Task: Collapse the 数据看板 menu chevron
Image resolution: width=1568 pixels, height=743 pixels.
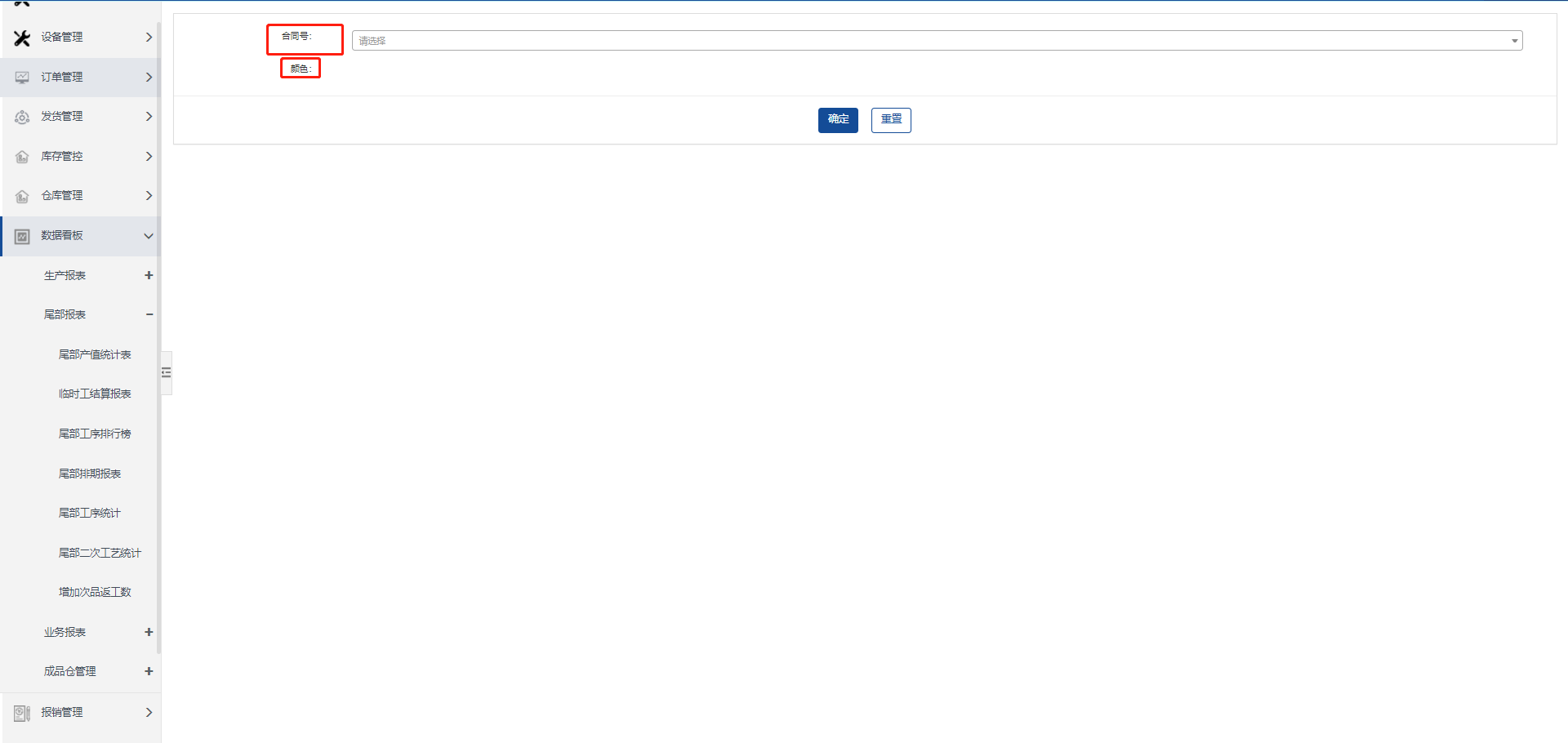Action: coord(149,236)
